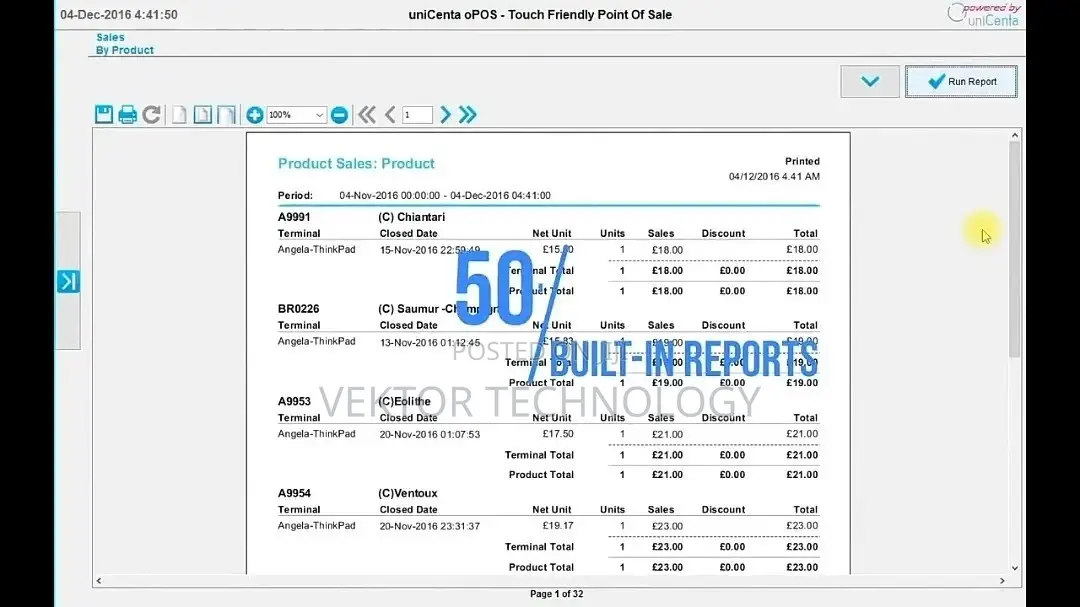1080x607 pixels.
Task: Click product code A9954
Action: point(294,493)
